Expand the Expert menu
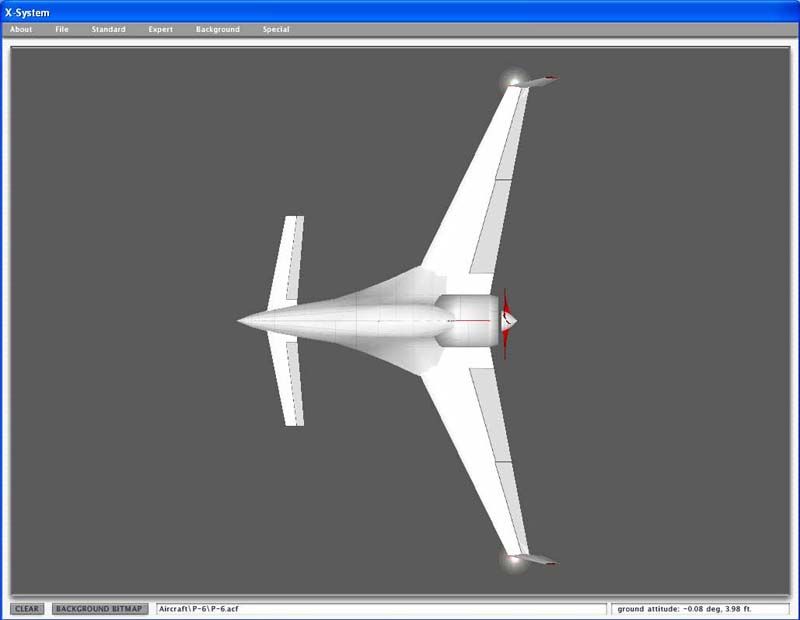Screen dimensions: 800x620 point(161,29)
